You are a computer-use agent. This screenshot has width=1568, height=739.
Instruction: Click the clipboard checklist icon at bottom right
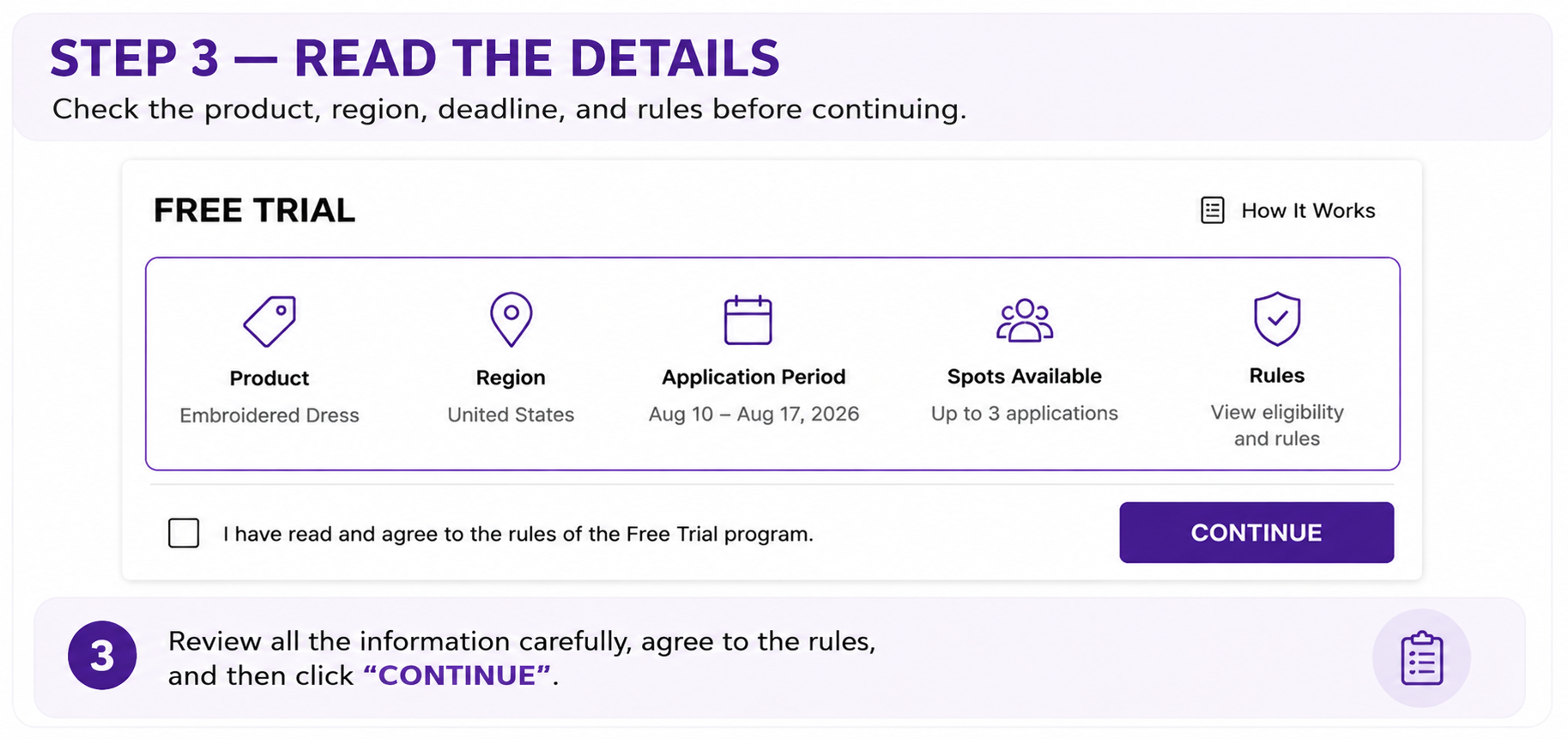[1421, 658]
